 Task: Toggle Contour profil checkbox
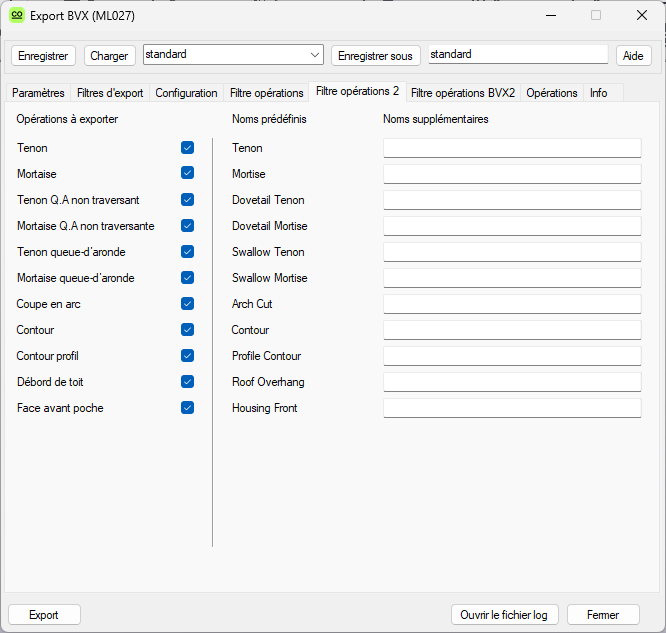tap(187, 356)
